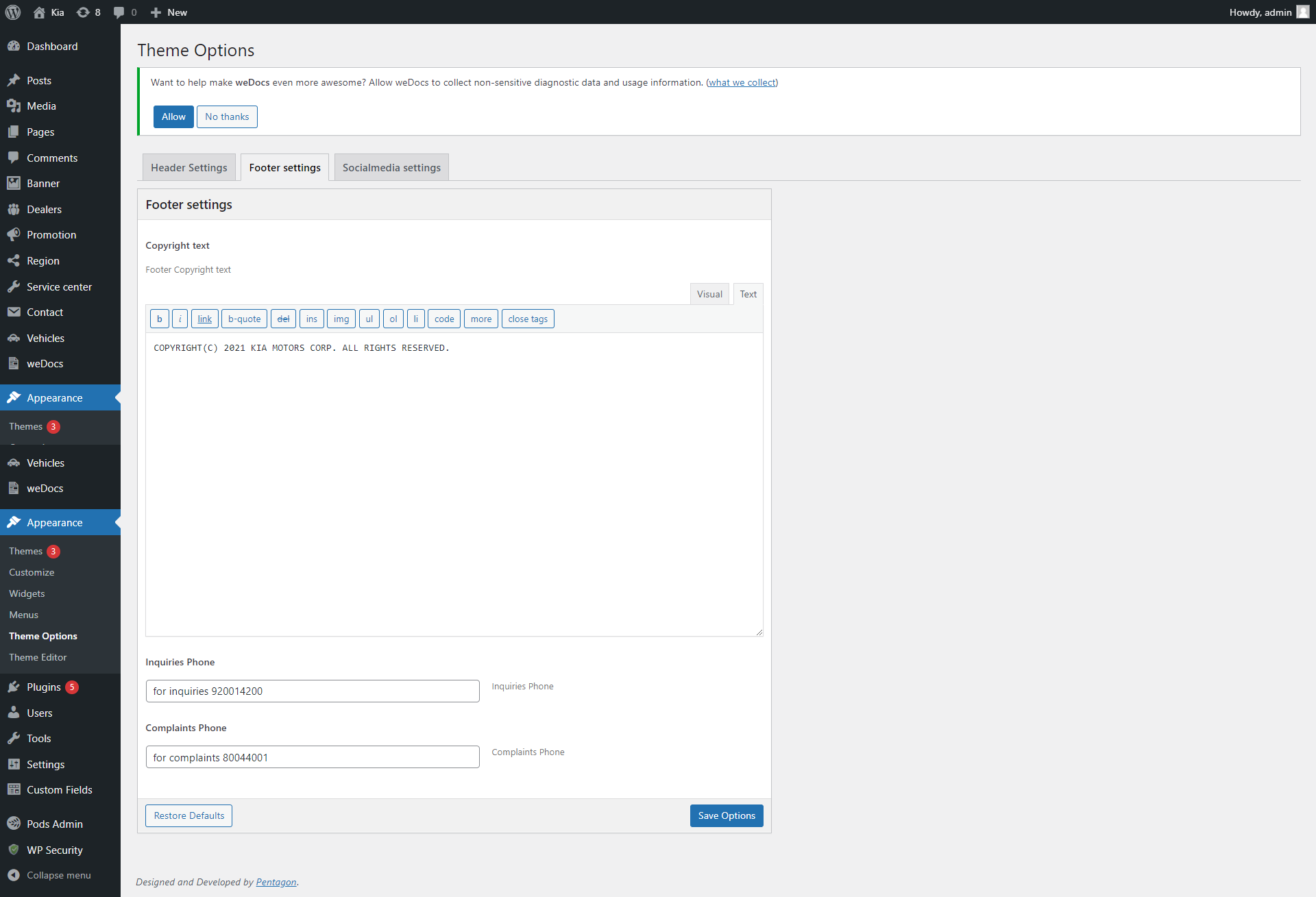Select the Footer settings tab
This screenshot has width=1316, height=897.
pos(284,167)
